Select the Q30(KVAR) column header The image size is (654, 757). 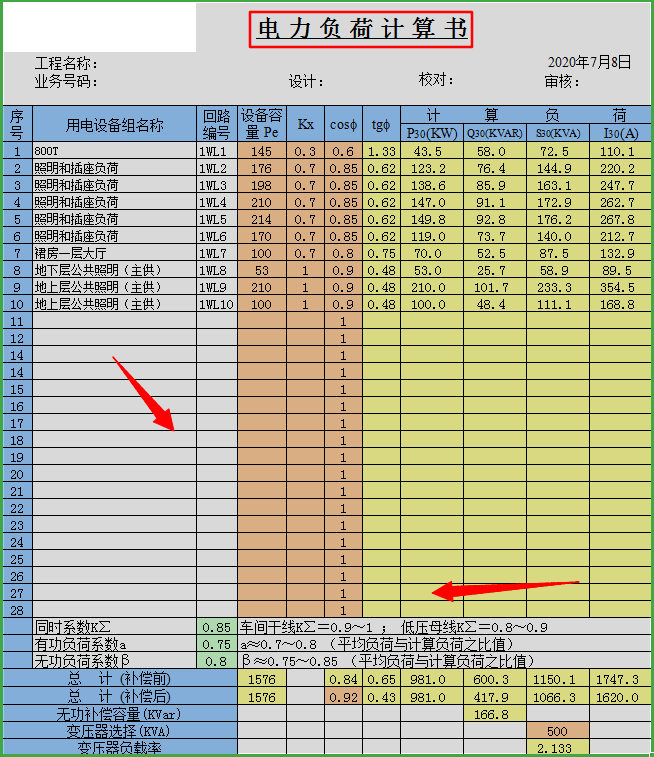tap(495, 133)
